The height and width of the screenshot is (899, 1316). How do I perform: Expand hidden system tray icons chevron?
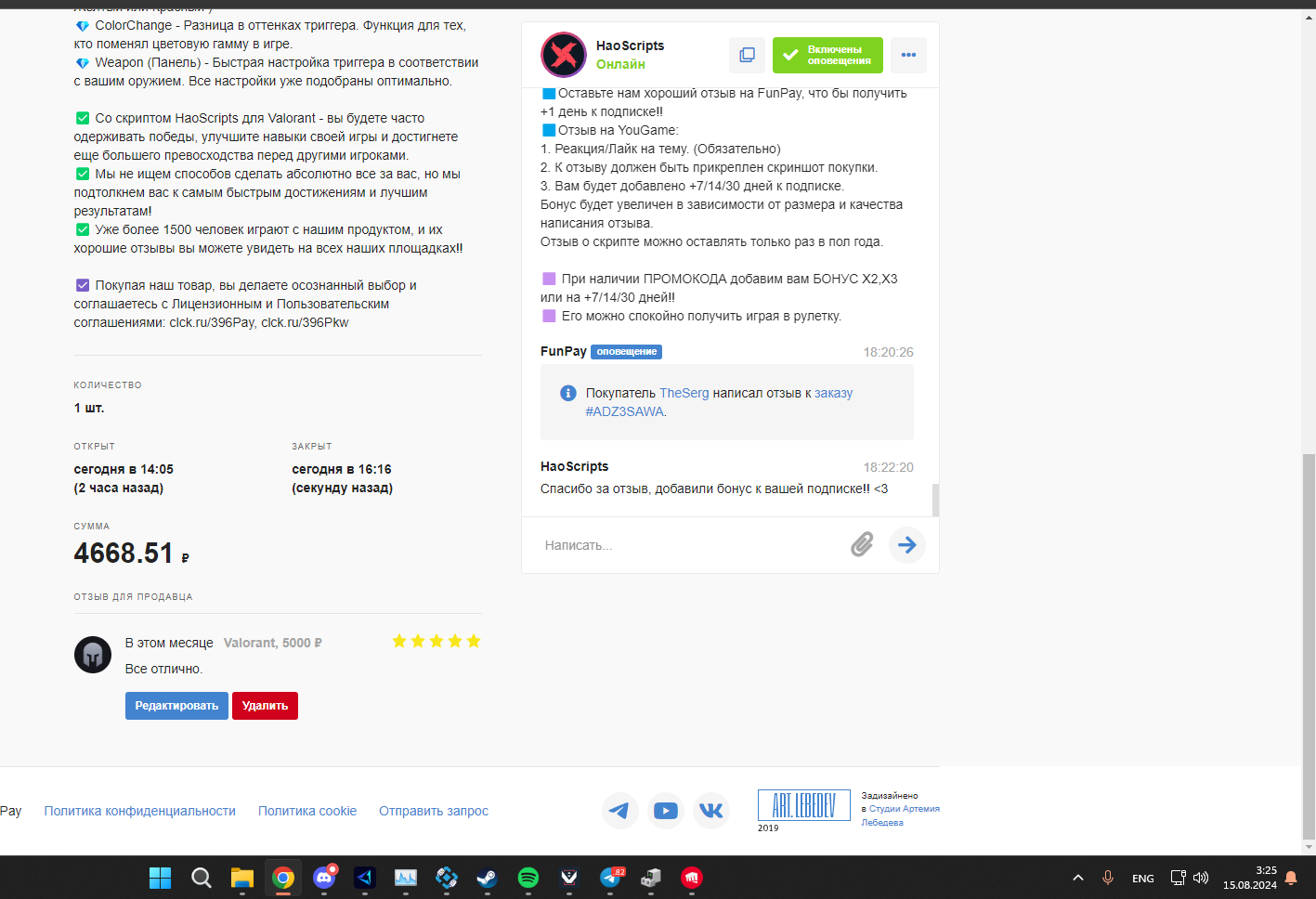[1078, 878]
